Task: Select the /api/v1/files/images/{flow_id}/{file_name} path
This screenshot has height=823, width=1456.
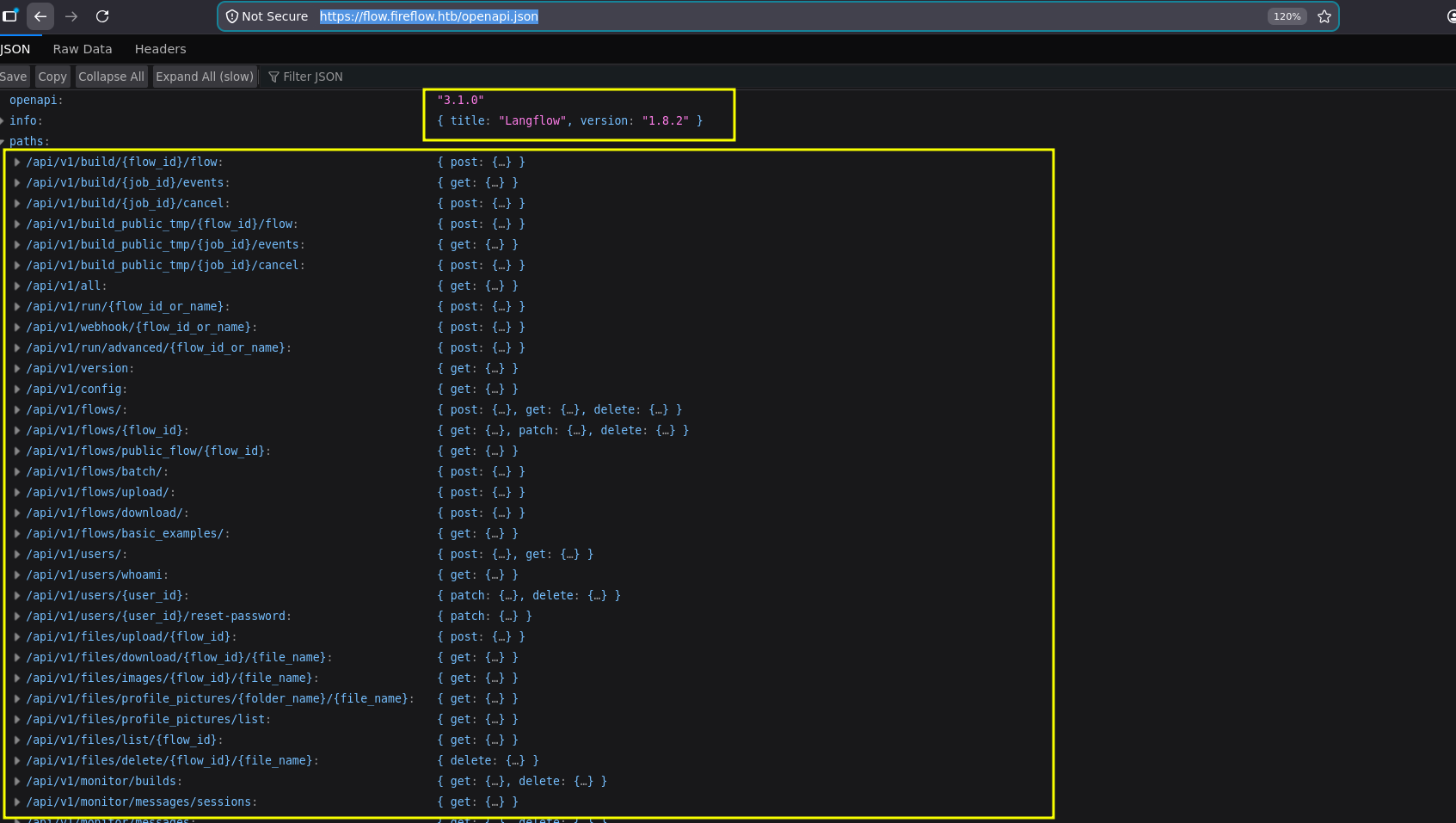Action: pyautogui.click(x=172, y=678)
